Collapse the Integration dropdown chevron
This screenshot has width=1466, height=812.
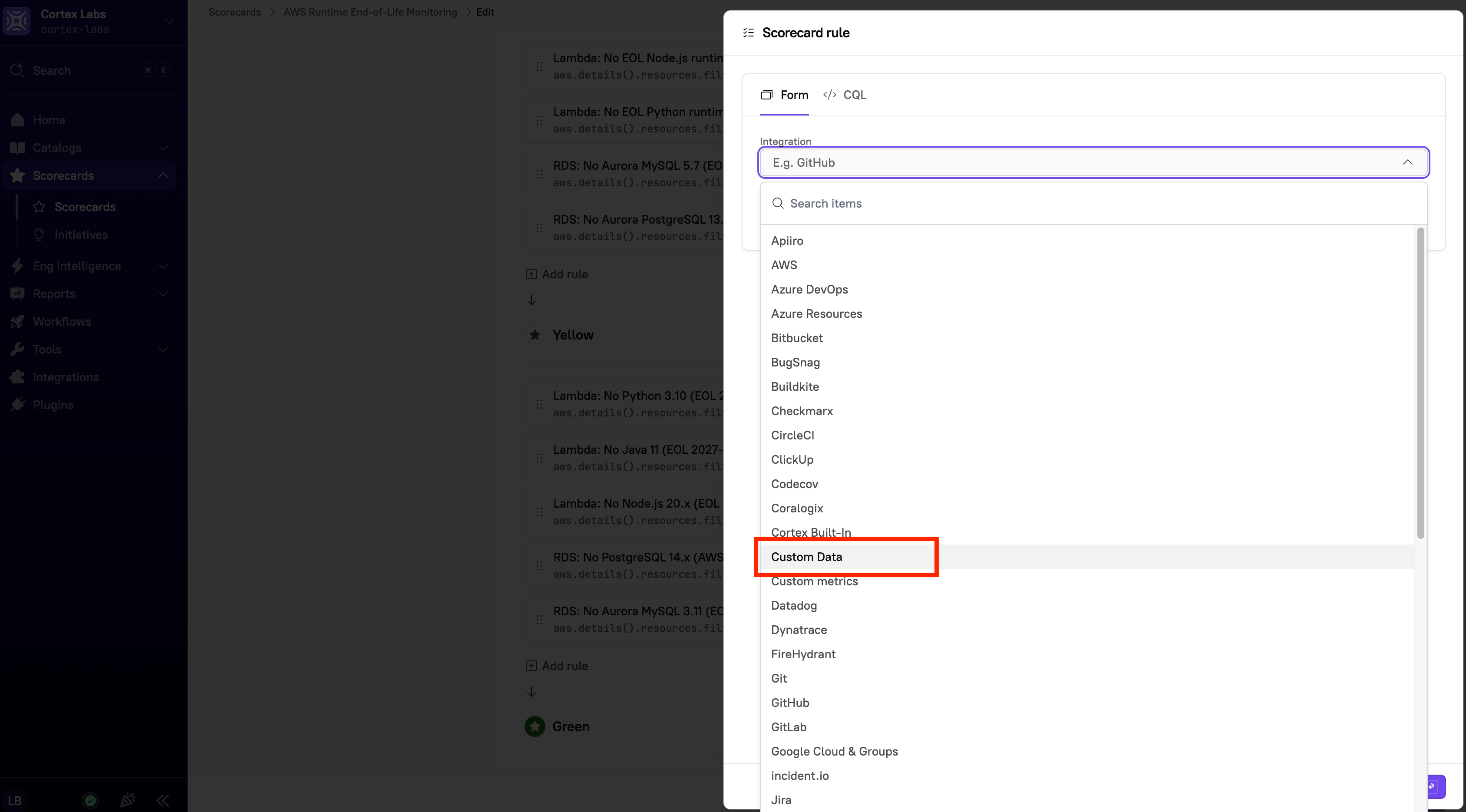tap(1407, 162)
